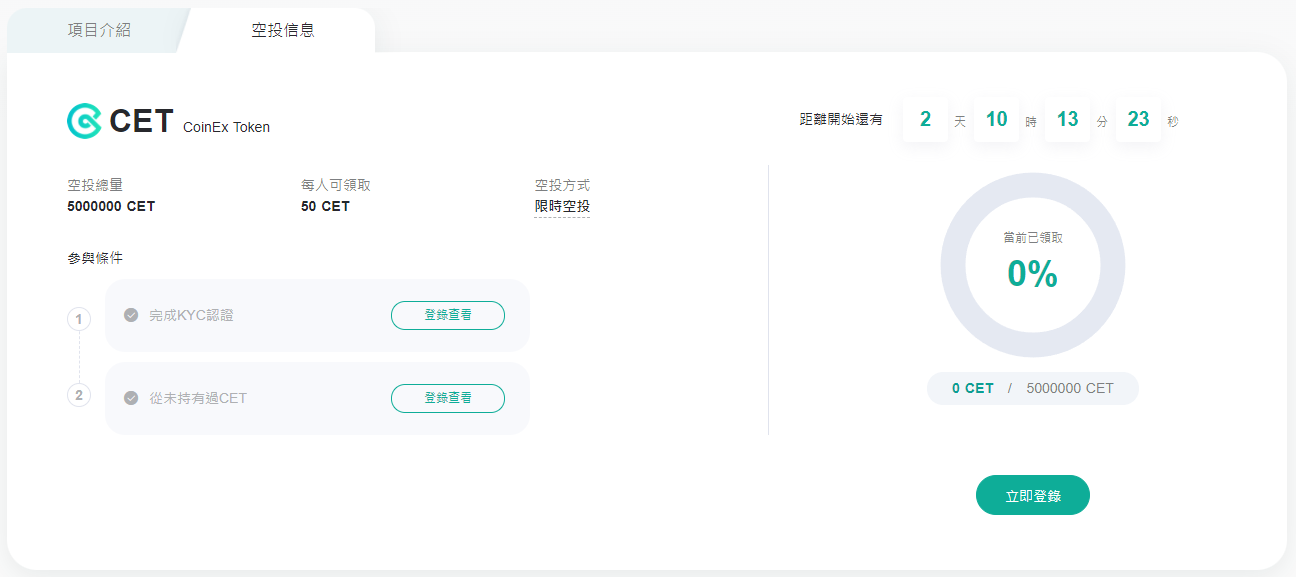Screen dimensions: 1296x577
Task: Click 登錄查看 for the KYC condition
Action: (448, 315)
